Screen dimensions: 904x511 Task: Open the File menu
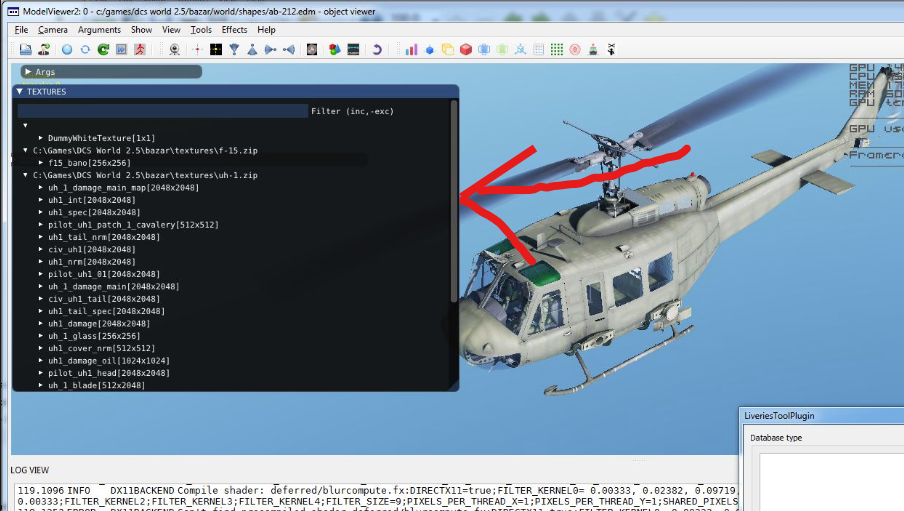point(21,29)
